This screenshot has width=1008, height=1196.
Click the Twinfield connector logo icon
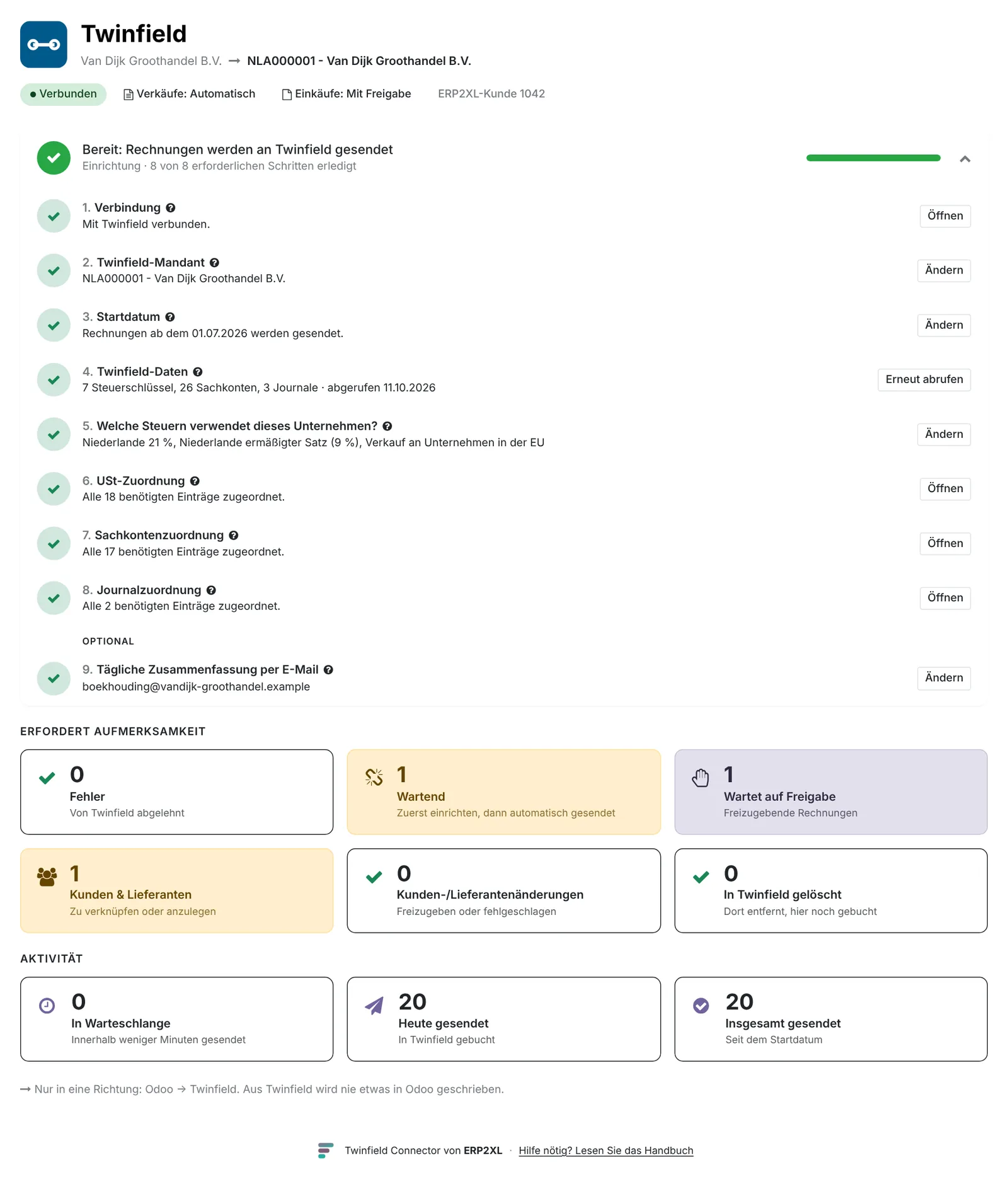click(43, 45)
